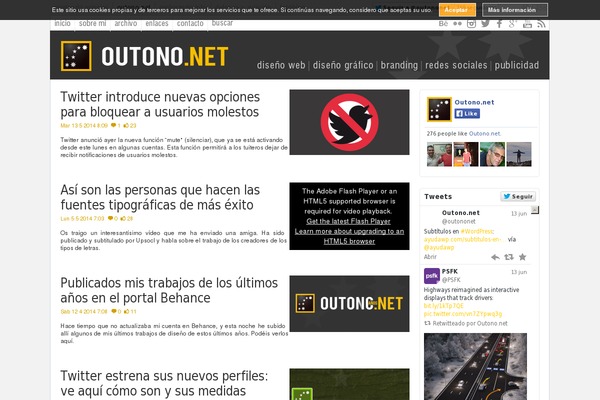The image size is (600, 400).
Task: Open the RSS feed icon
Action: [x=541, y=24]
